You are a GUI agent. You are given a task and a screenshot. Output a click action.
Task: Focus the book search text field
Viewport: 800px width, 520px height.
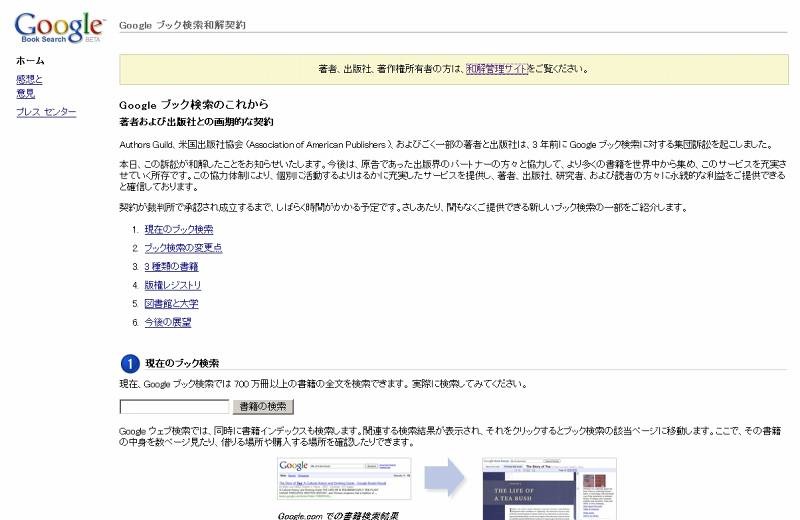[x=174, y=407]
